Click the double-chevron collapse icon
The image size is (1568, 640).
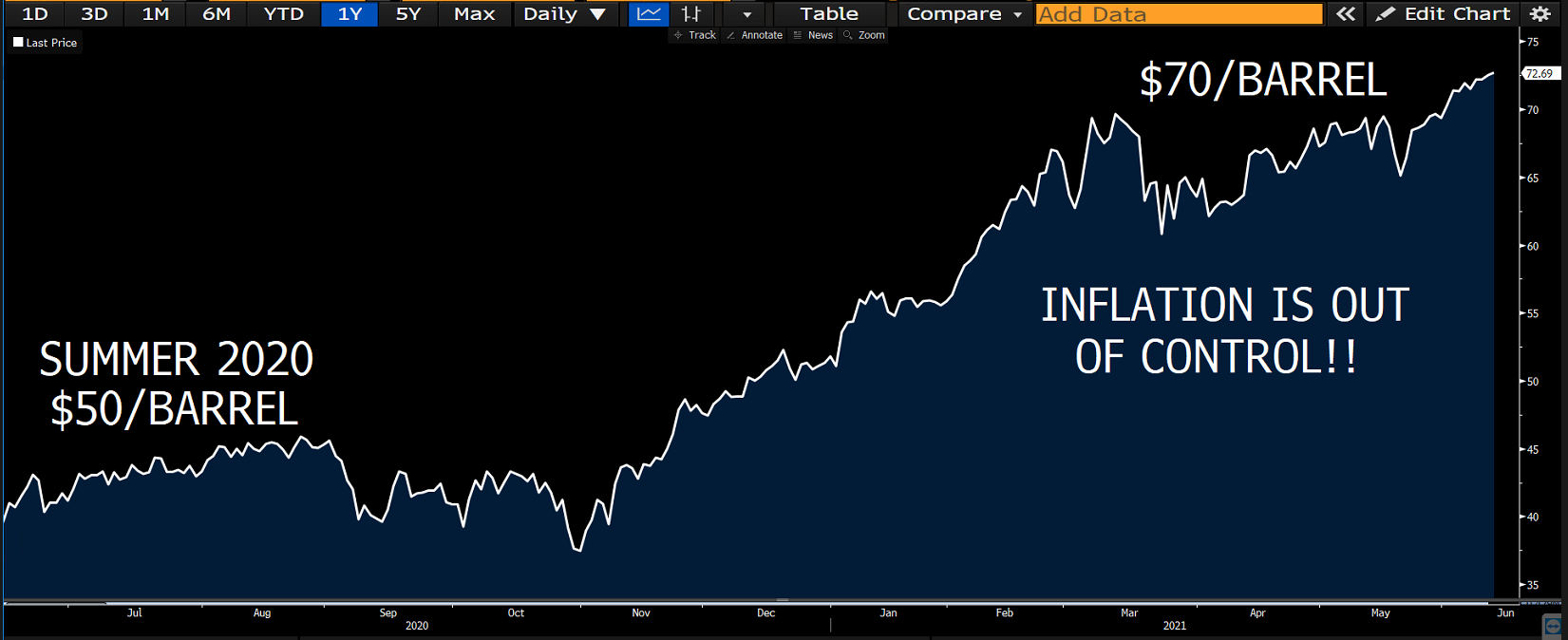(1345, 13)
